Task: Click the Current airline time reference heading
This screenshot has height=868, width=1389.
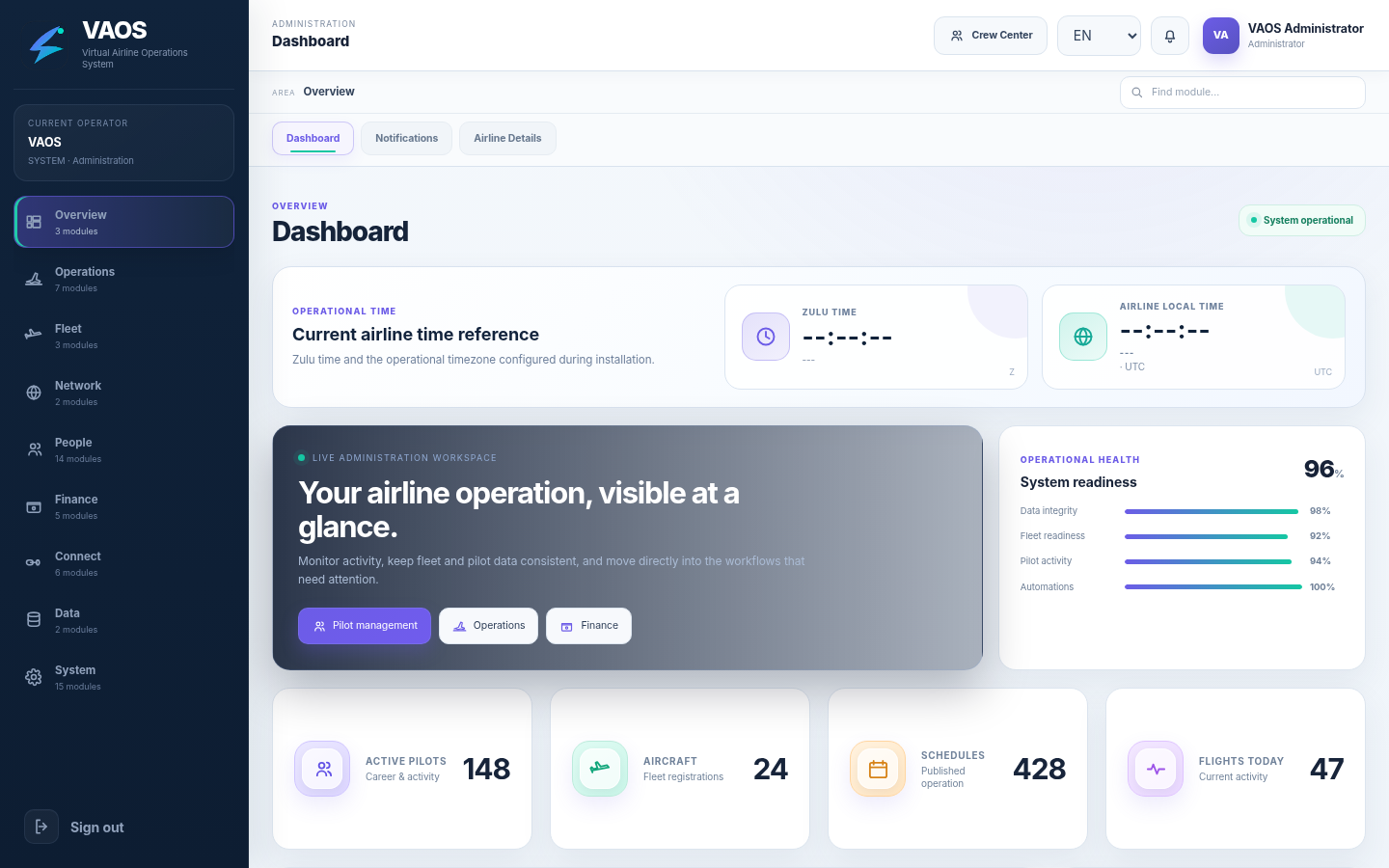Action: [416, 335]
